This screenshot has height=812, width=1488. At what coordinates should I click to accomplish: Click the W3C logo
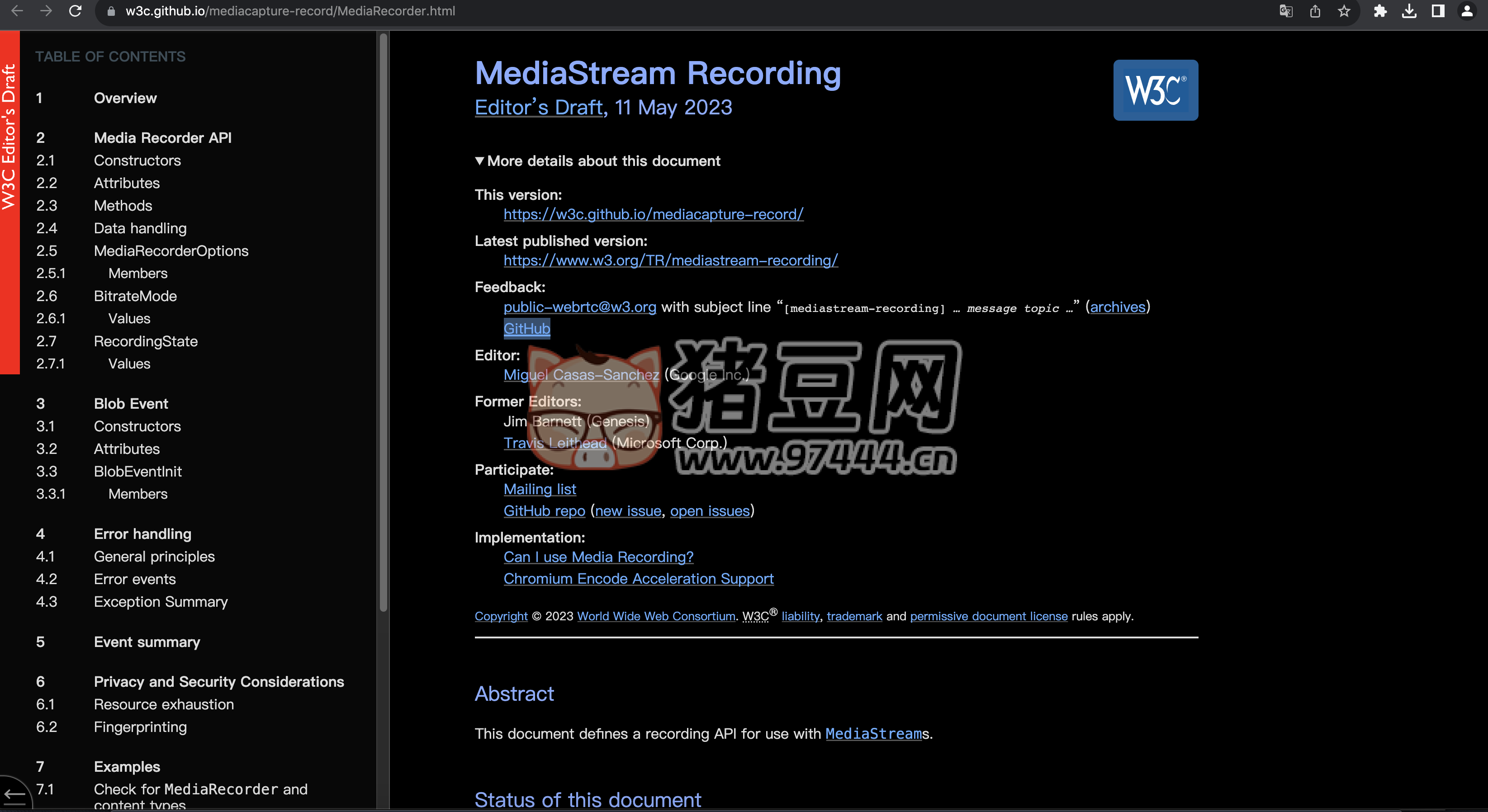1155,90
